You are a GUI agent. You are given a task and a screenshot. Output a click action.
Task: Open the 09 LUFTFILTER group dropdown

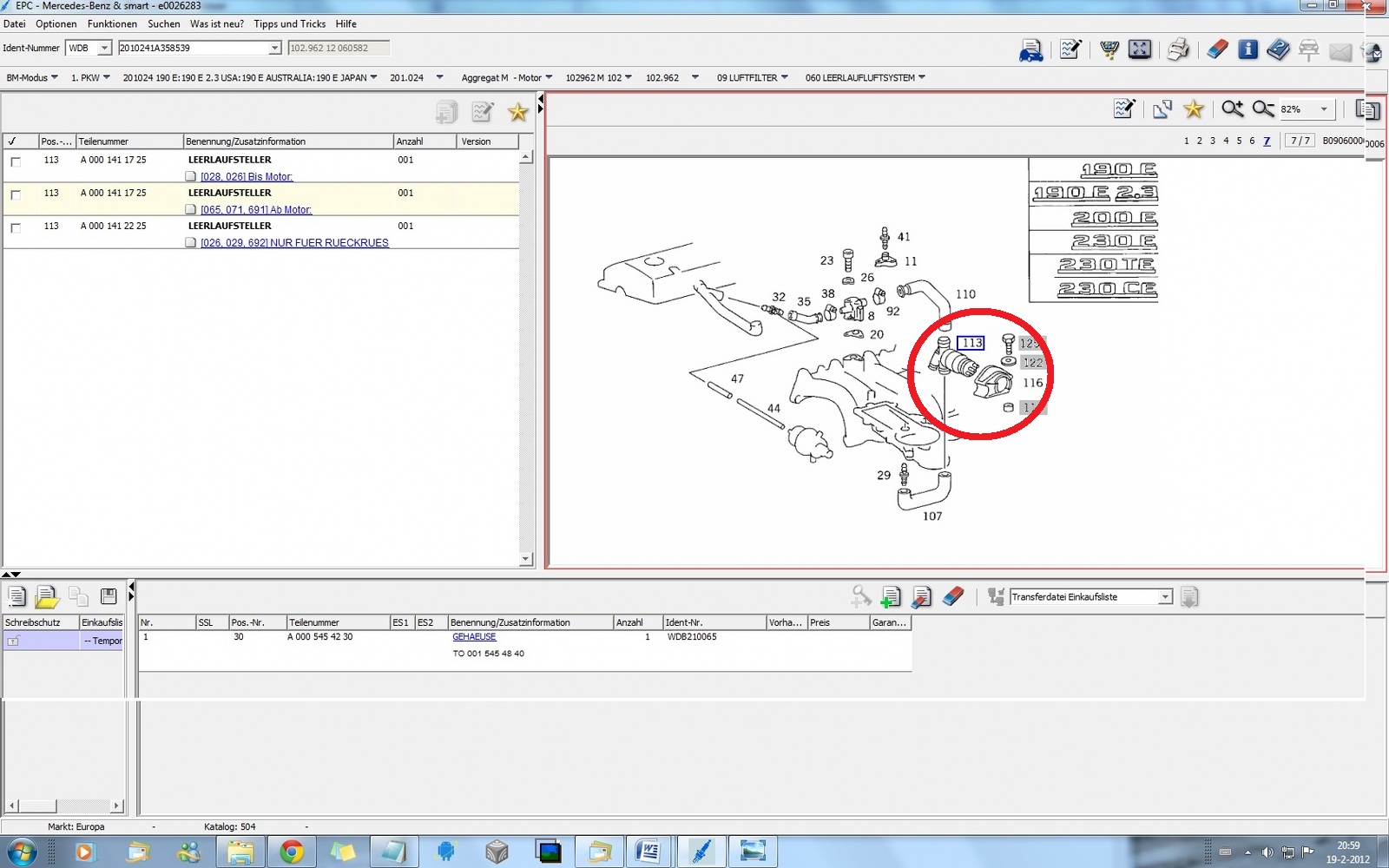click(753, 77)
